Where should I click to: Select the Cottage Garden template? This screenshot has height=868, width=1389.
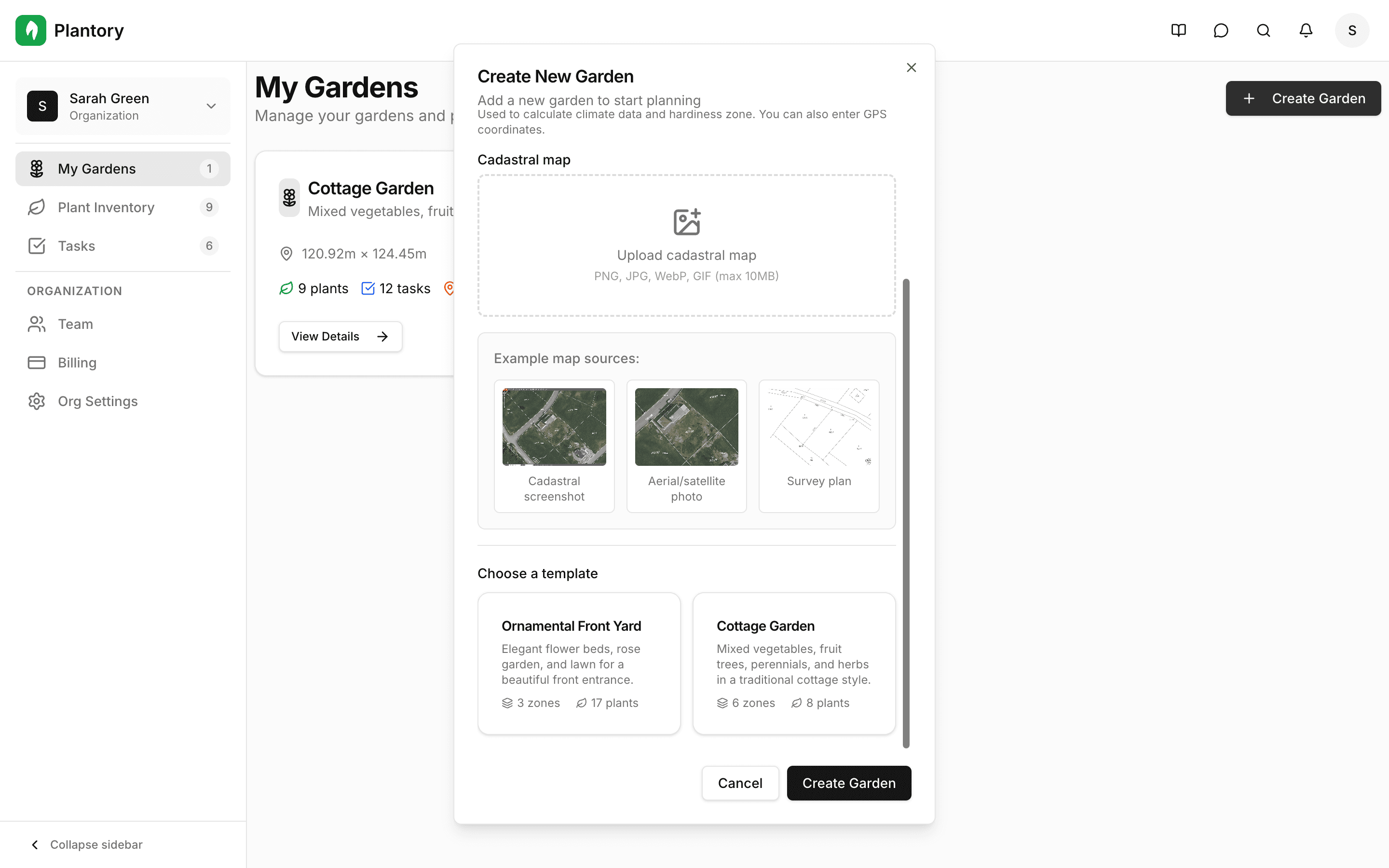(794, 664)
